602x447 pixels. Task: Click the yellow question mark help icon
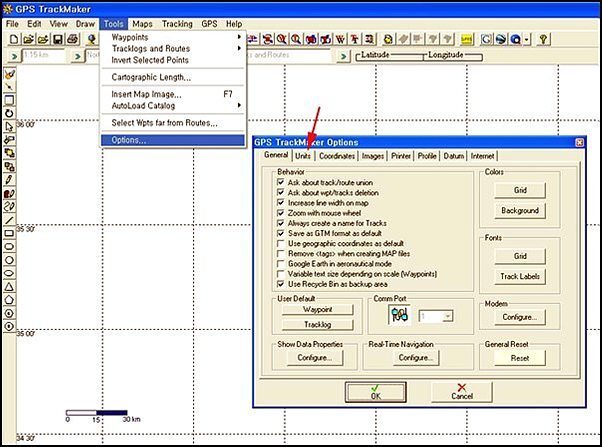coord(543,39)
